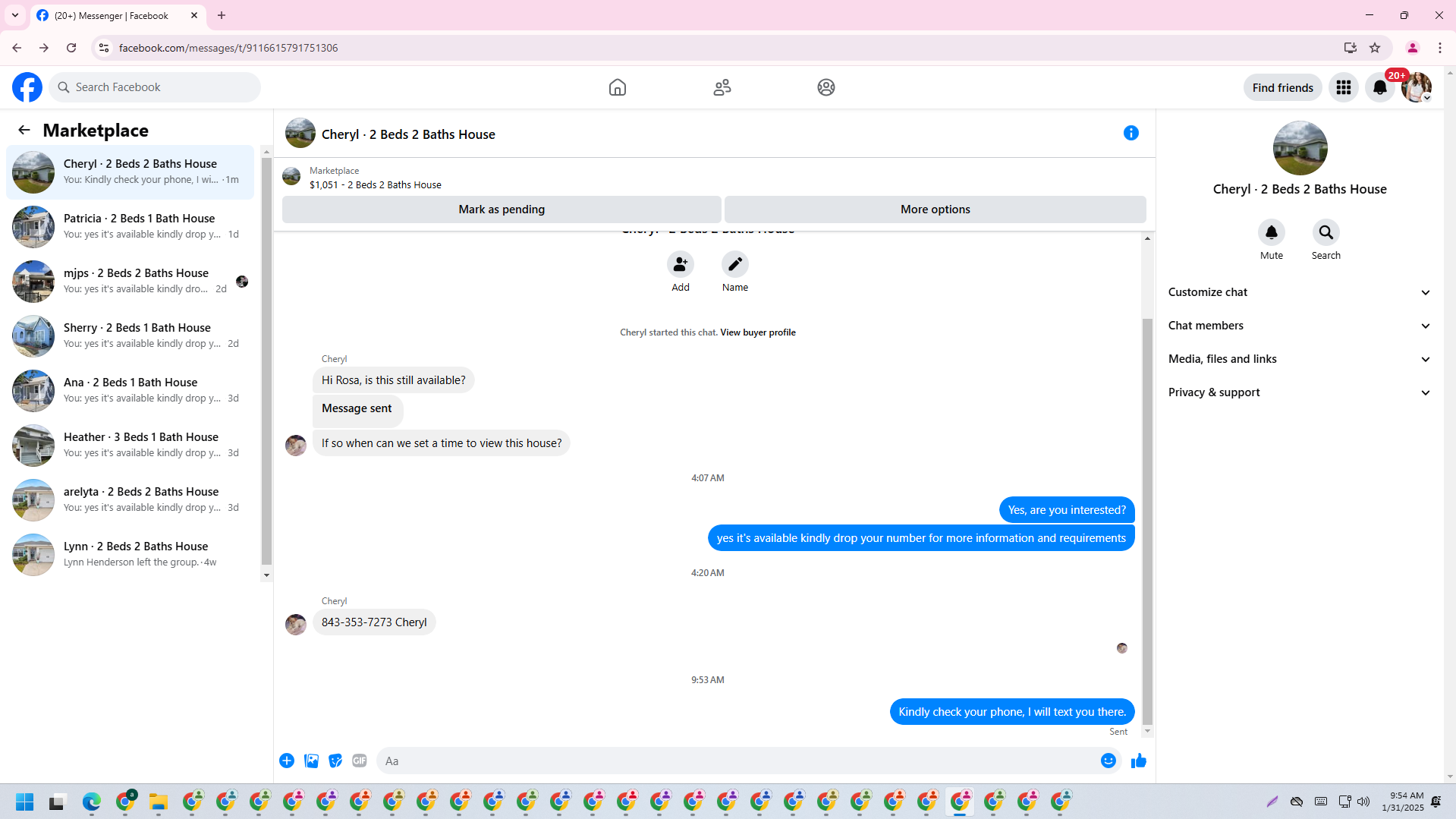Open the Chrome profile icon
The image size is (1456, 819).
[1413, 48]
